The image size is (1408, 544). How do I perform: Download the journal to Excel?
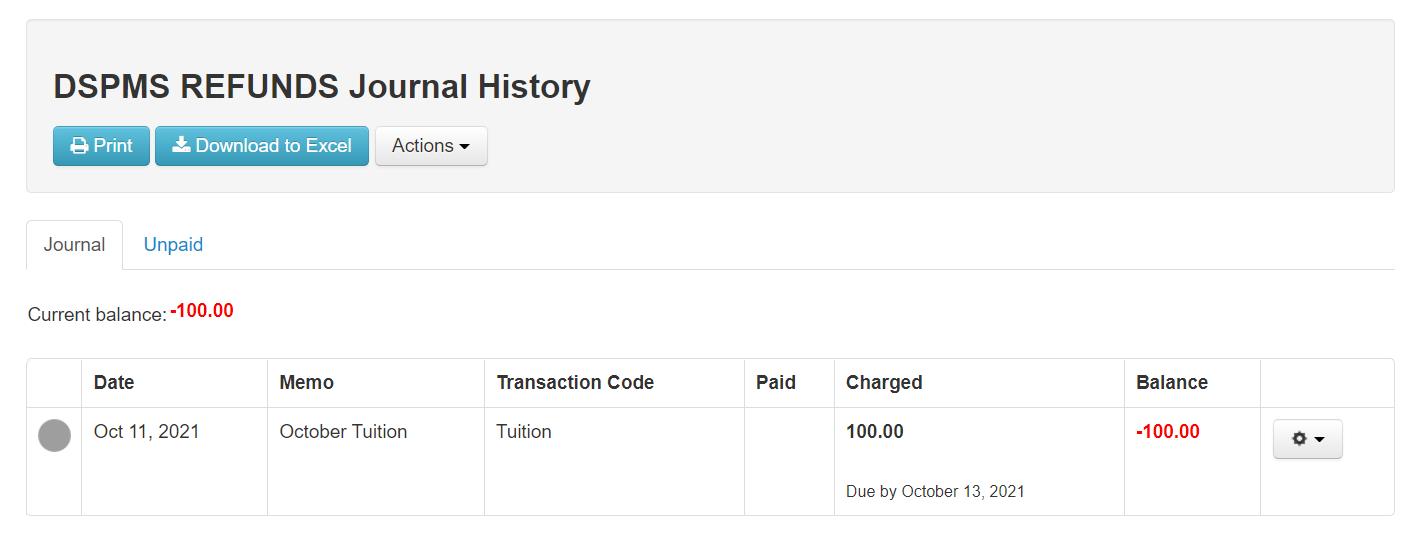[x=262, y=146]
